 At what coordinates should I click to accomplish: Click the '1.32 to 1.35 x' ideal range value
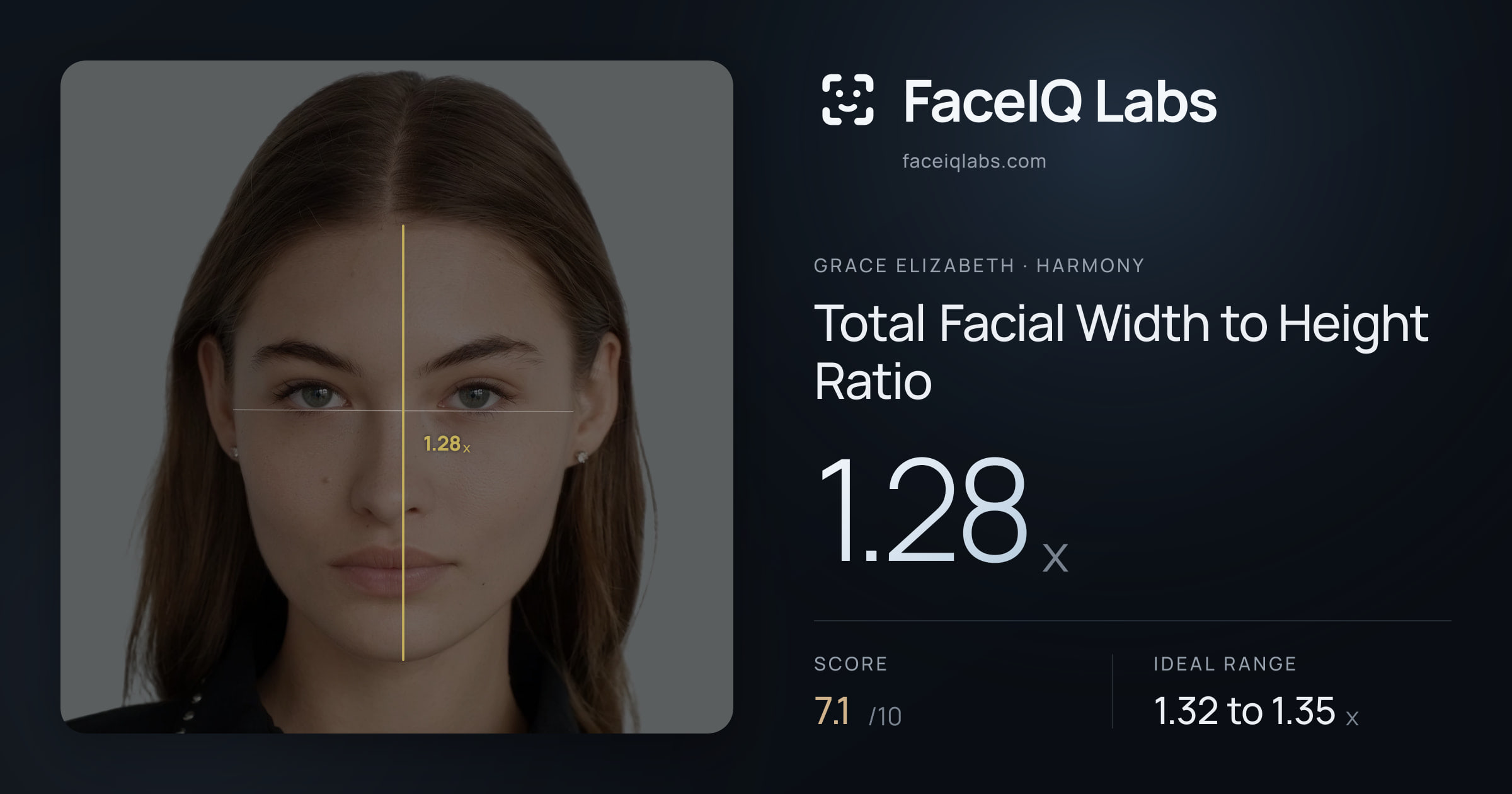point(1256,711)
